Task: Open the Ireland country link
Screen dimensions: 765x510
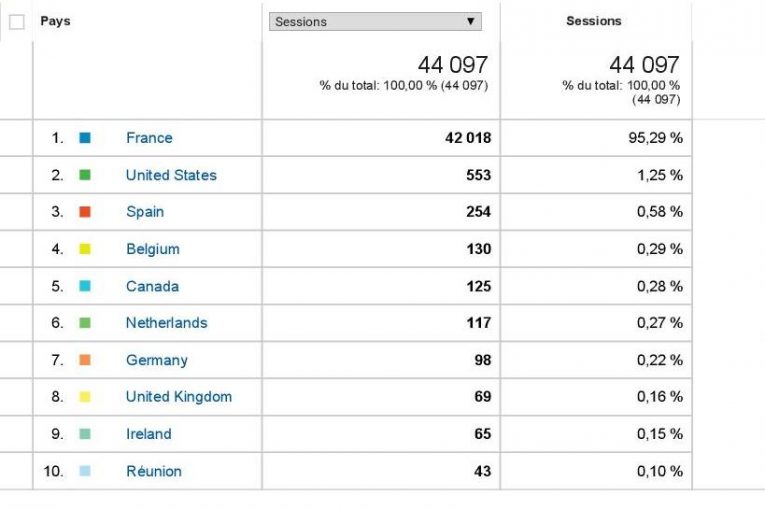Action: 148,434
